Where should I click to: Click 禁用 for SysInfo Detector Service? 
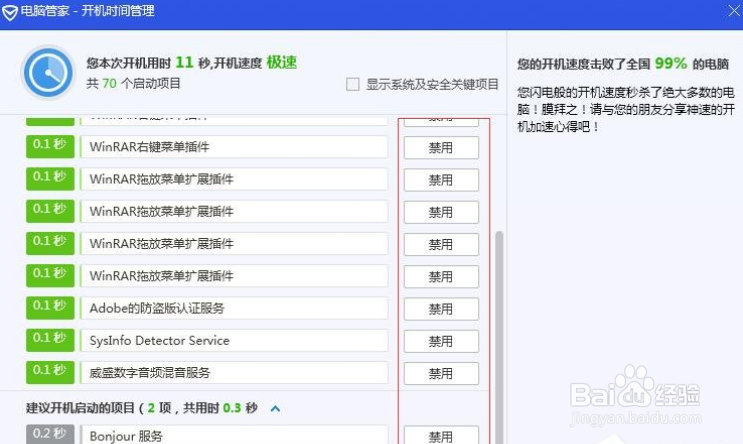point(441,341)
